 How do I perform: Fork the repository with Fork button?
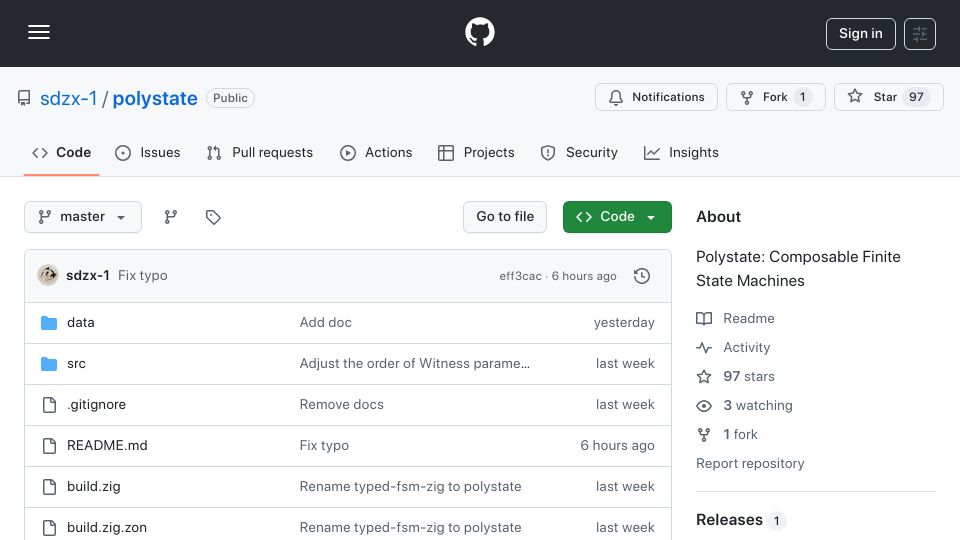(x=775, y=97)
